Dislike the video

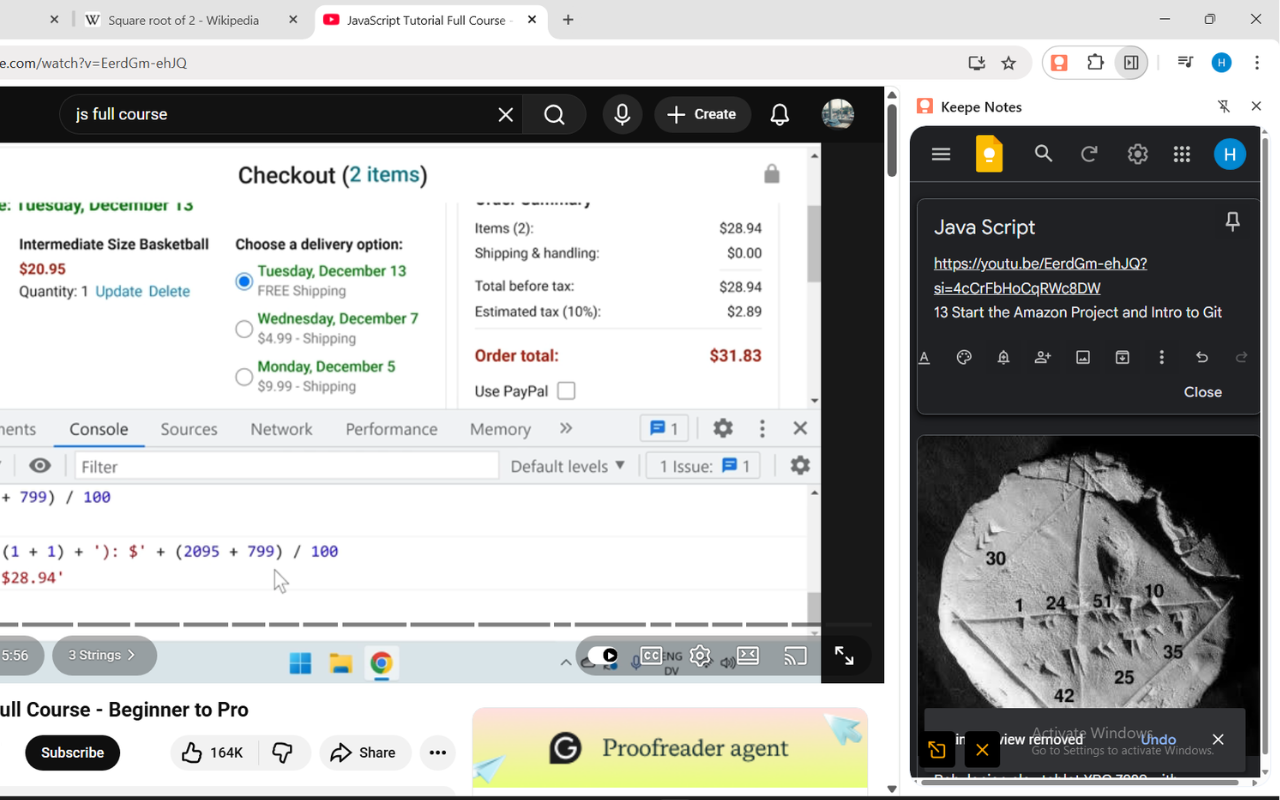283,753
